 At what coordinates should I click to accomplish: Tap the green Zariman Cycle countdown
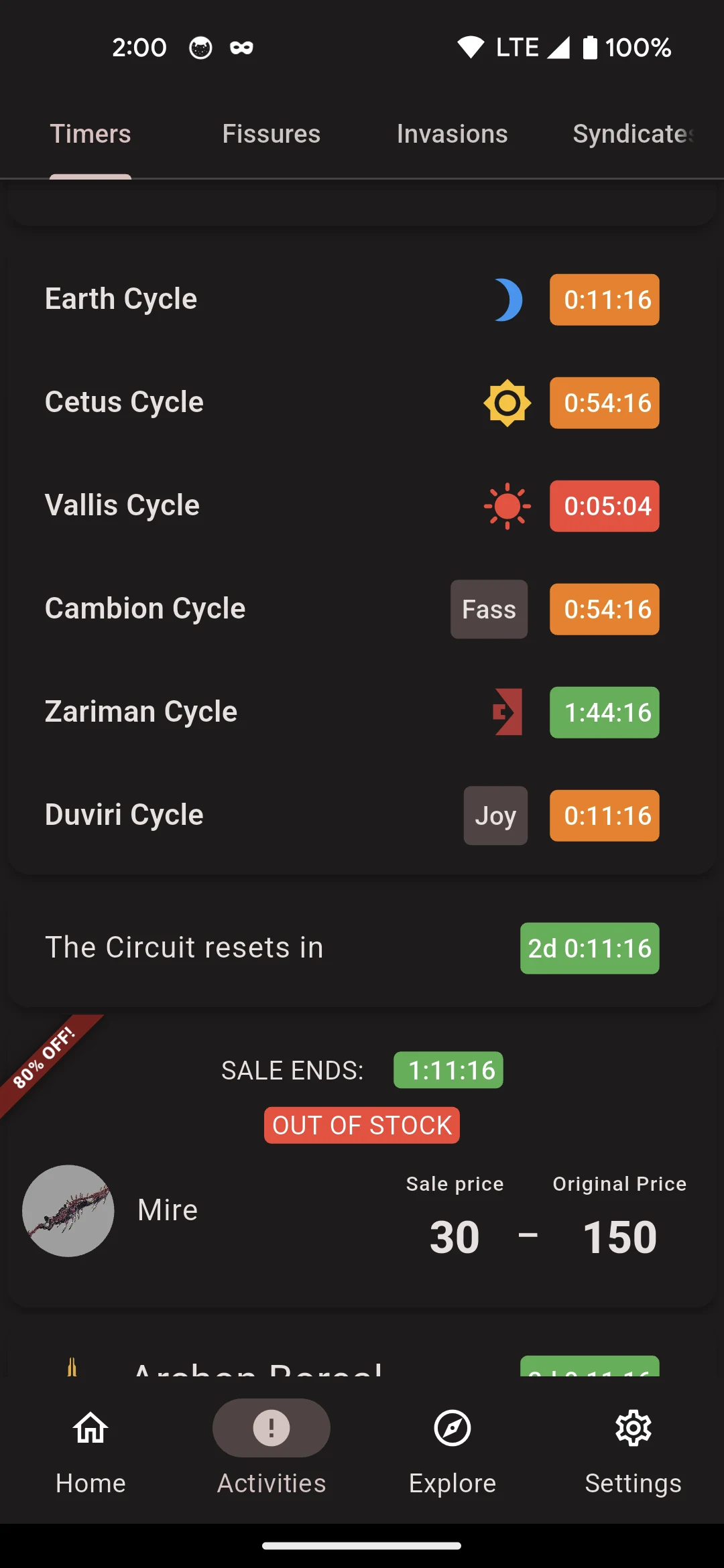coord(605,712)
